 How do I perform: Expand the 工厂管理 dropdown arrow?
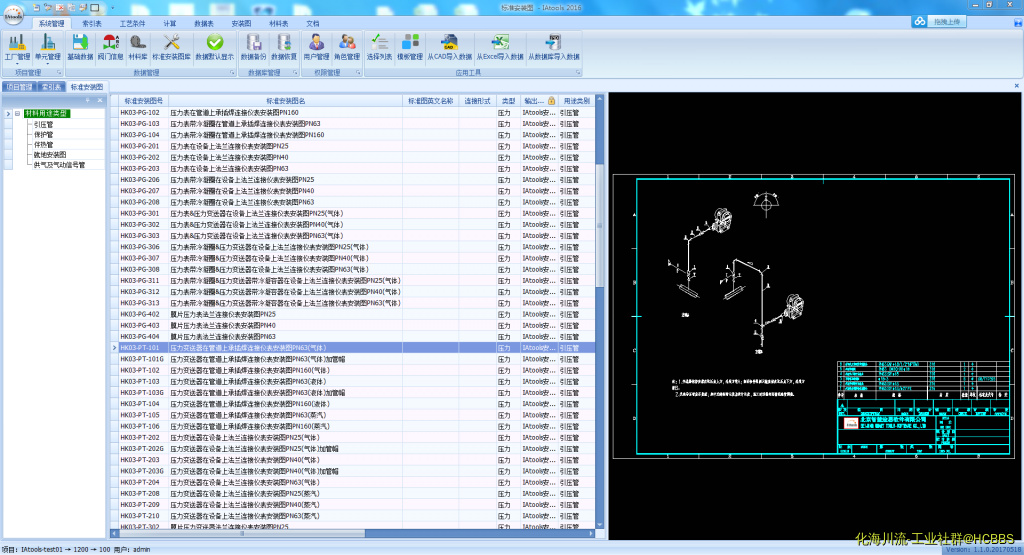coord(17,63)
